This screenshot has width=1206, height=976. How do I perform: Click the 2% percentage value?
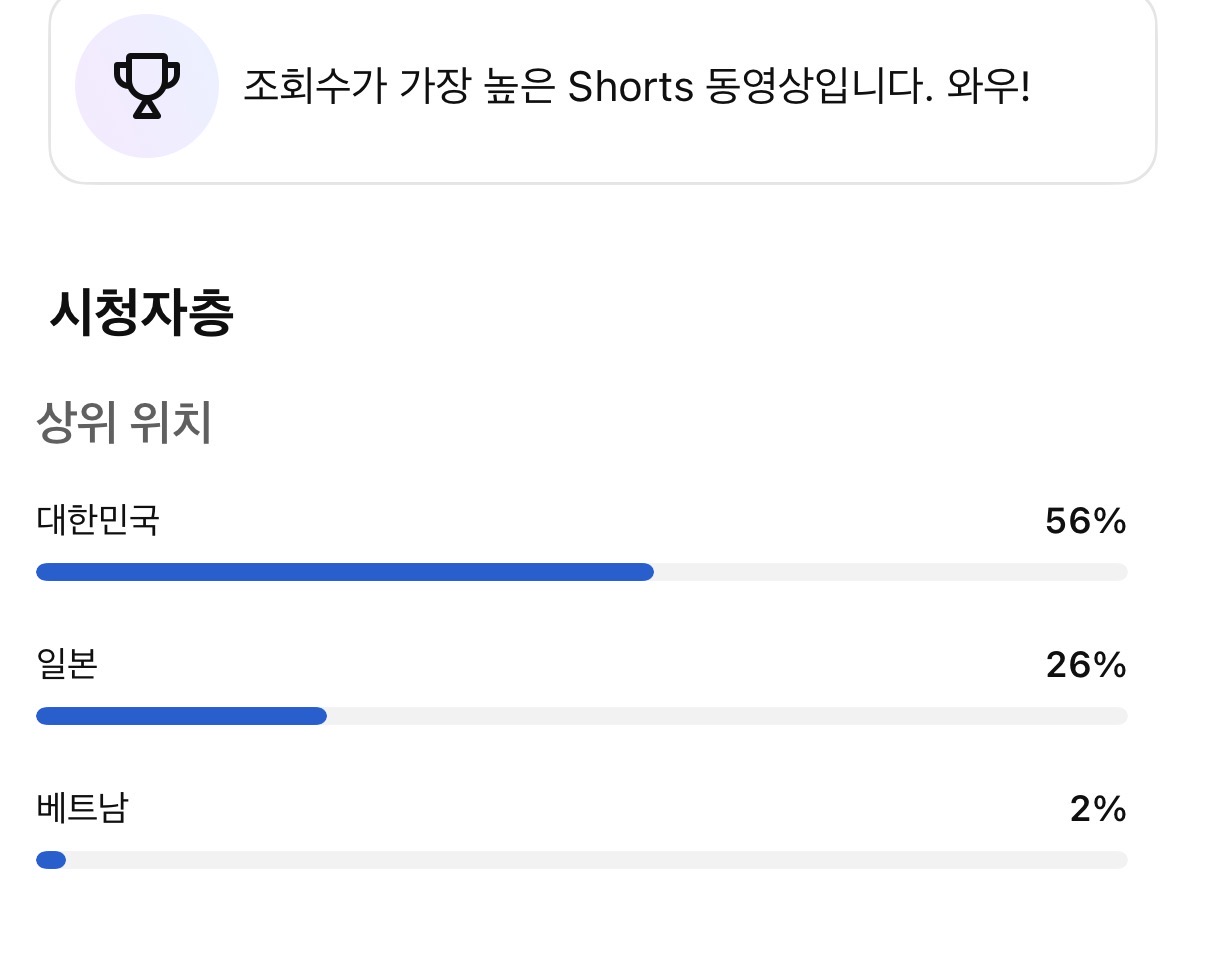point(1097,809)
